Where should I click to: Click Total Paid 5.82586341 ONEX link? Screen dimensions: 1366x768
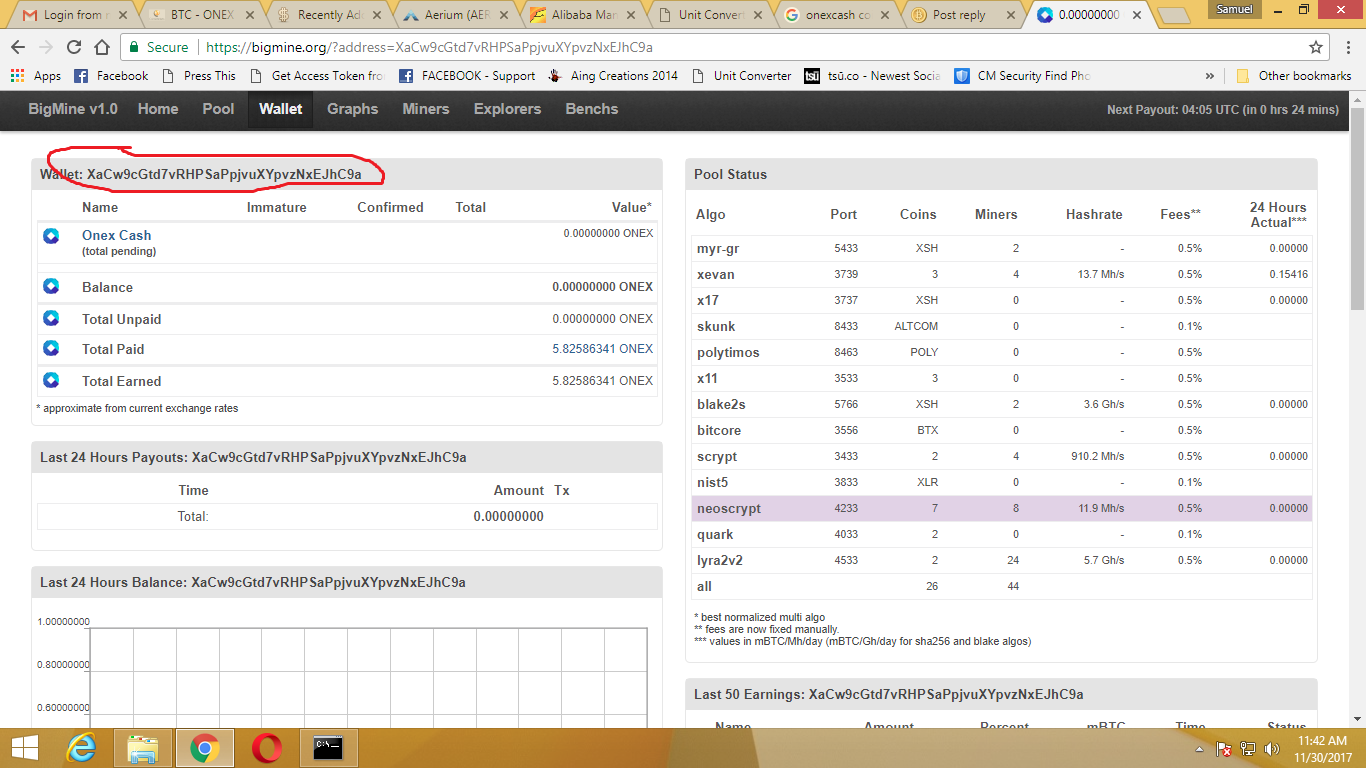tap(602, 349)
